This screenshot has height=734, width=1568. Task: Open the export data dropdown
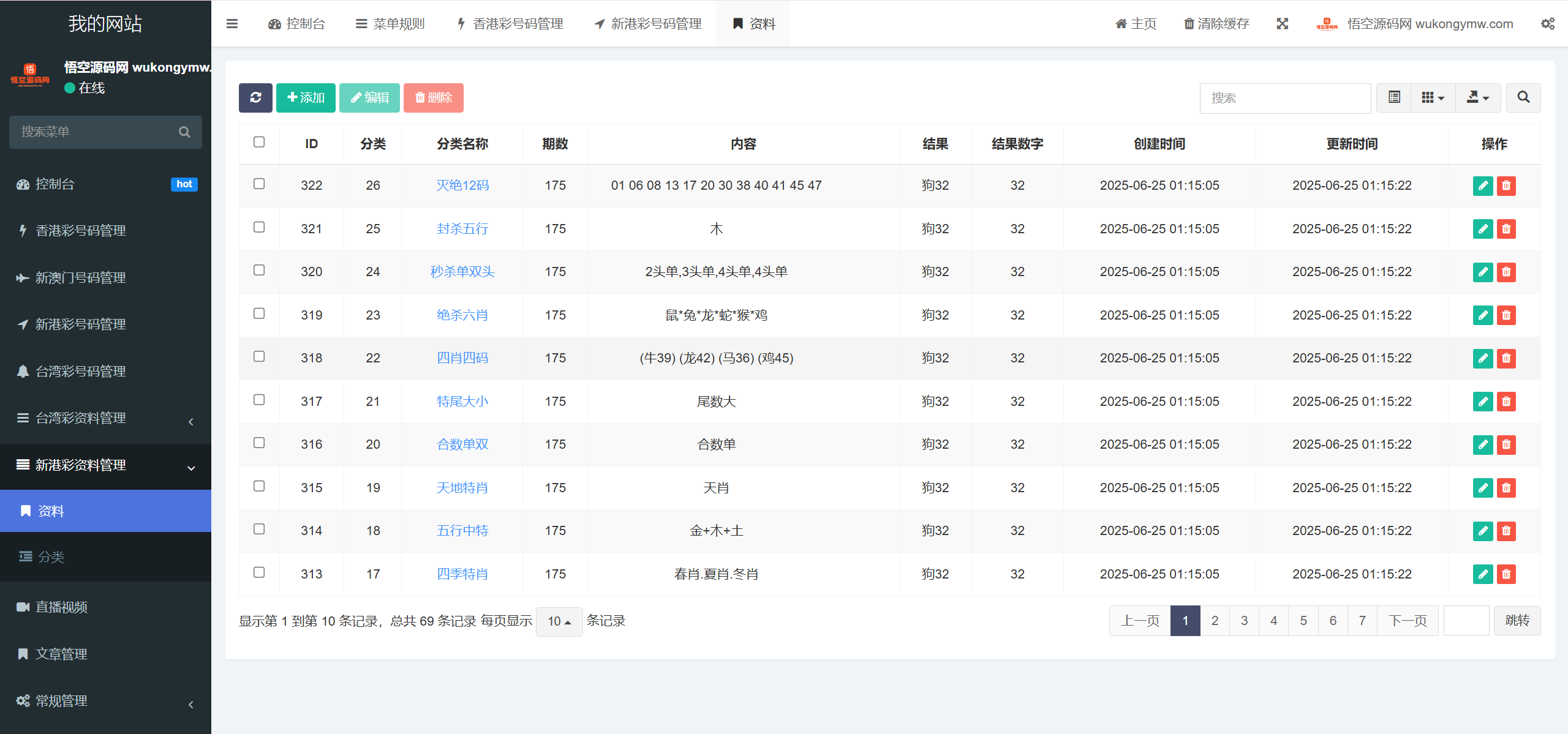click(1477, 98)
